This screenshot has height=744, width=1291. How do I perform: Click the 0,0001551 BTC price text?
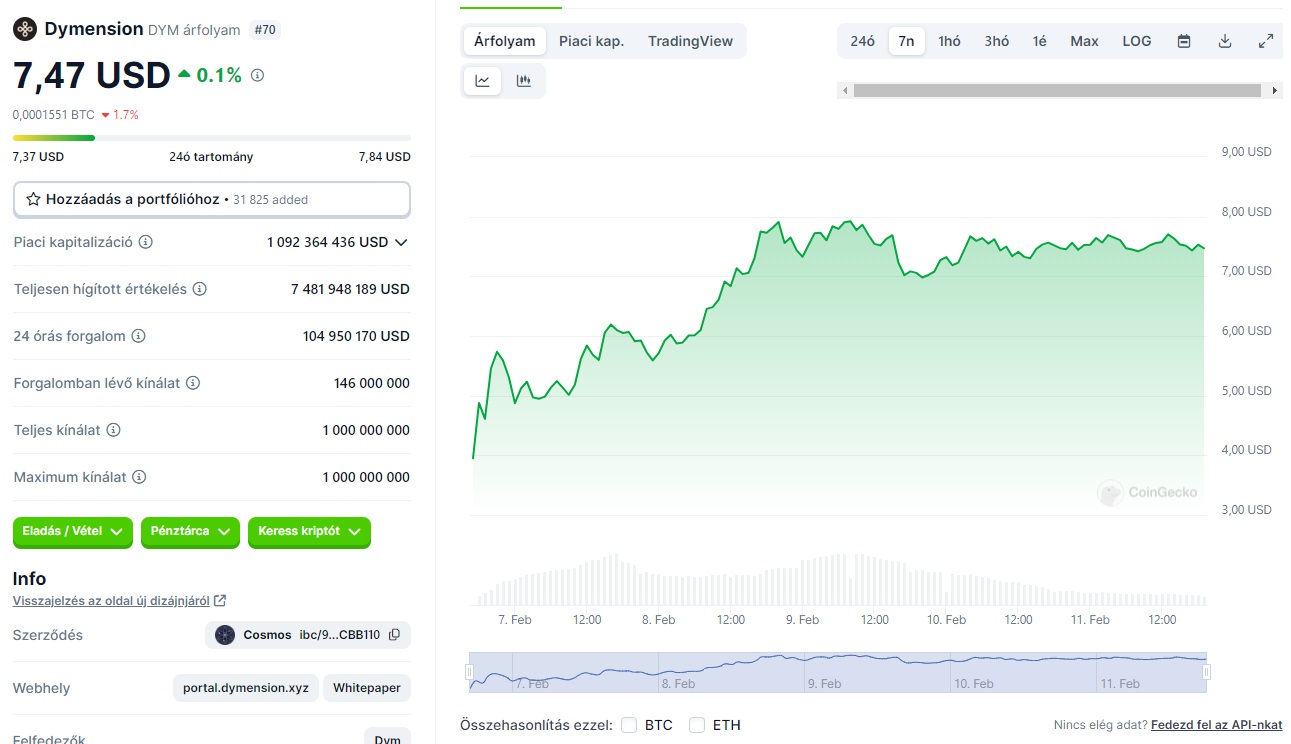[54, 115]
